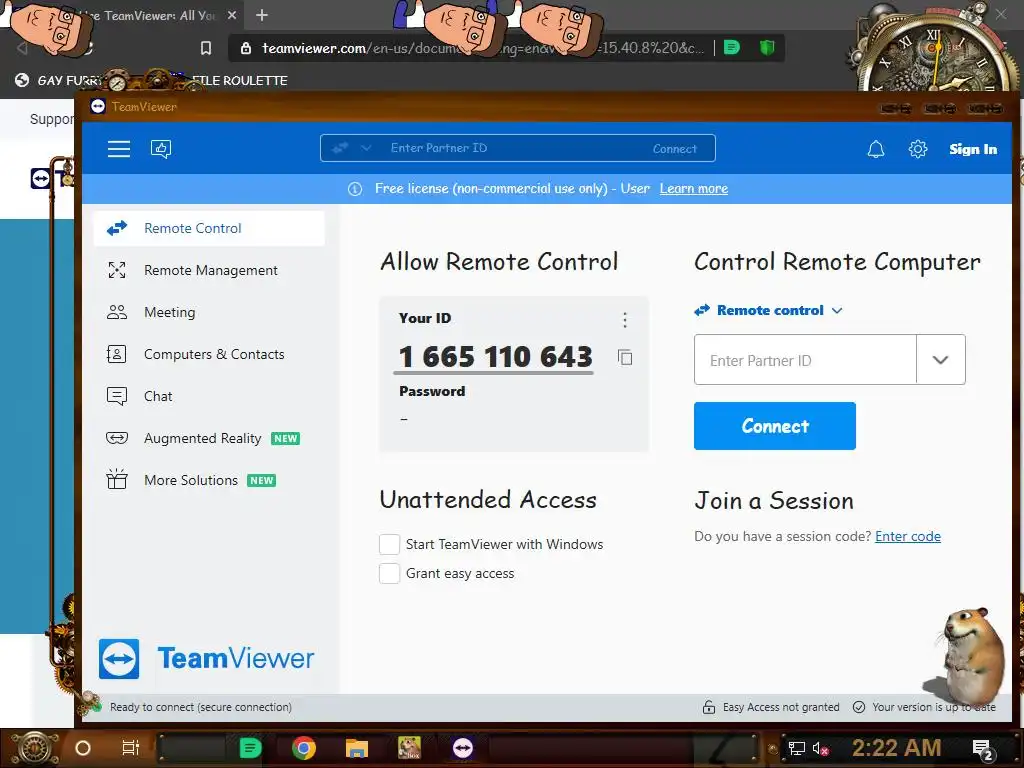Click Connect in the top search bar
This screenshot has height=768, width=1024.
click(675, 149)
